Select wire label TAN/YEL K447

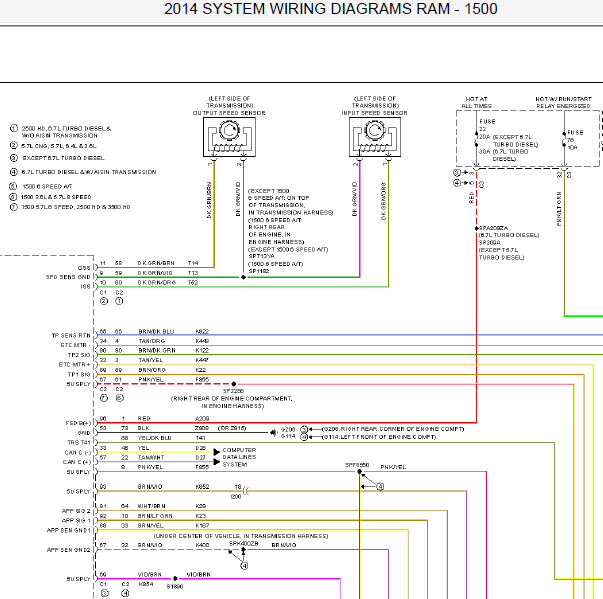tap(173, 360)
